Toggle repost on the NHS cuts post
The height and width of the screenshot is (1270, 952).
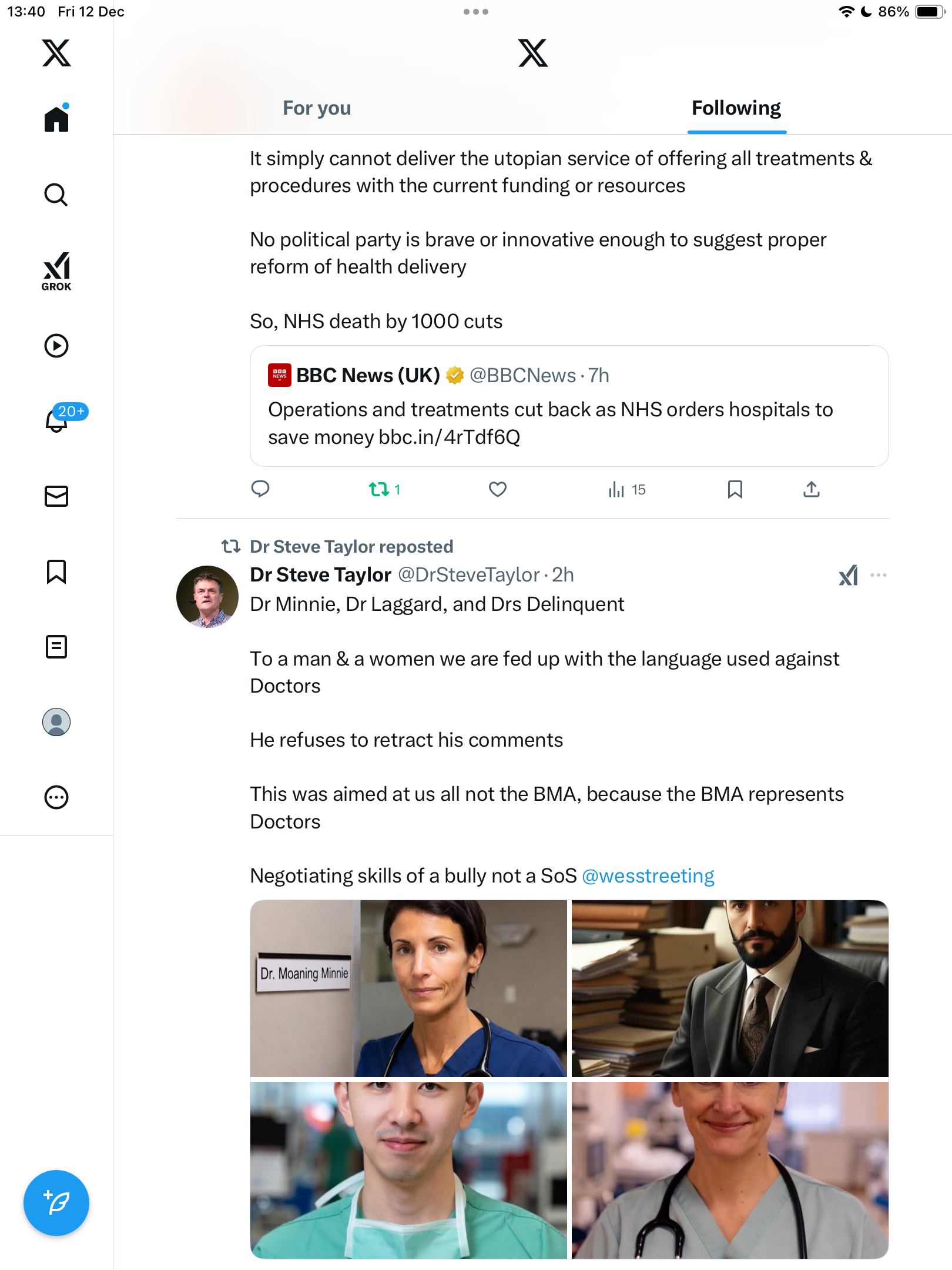(379, 489)
